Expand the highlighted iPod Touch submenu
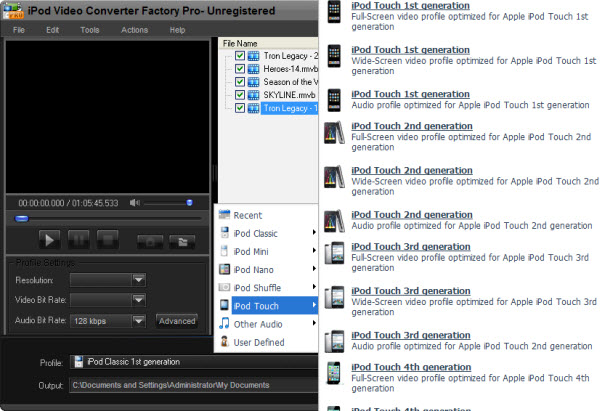 [x=266, y=306]
